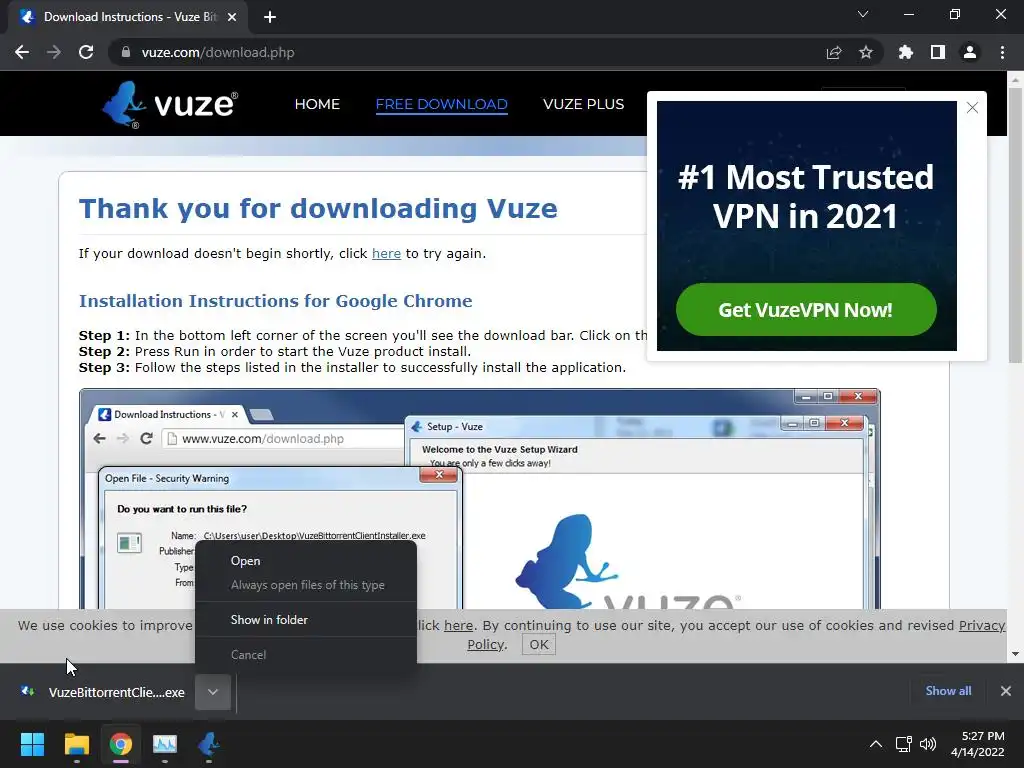Open Chrome extensions puzzle icon
Viewport: 1024px width, 768px height.
point(905,52)
